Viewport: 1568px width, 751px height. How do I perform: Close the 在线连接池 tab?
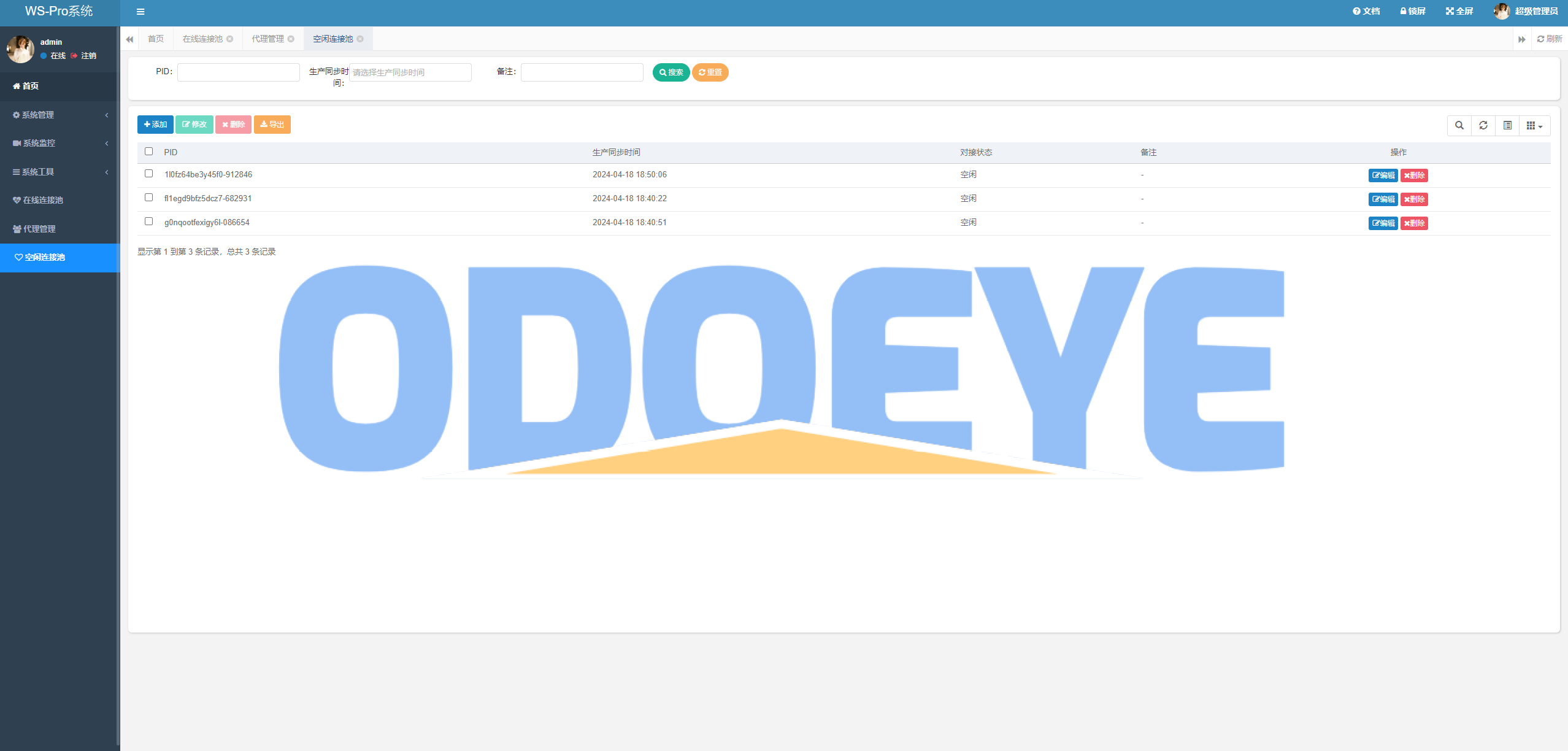pos(230,39)
